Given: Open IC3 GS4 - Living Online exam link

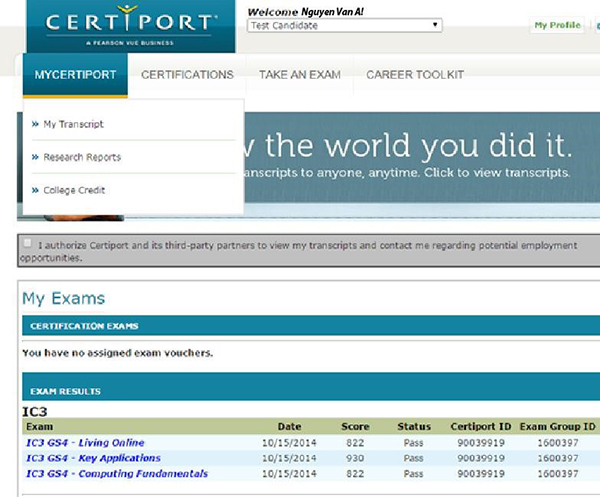Looking at the screenshot, I should pos(85,443).
